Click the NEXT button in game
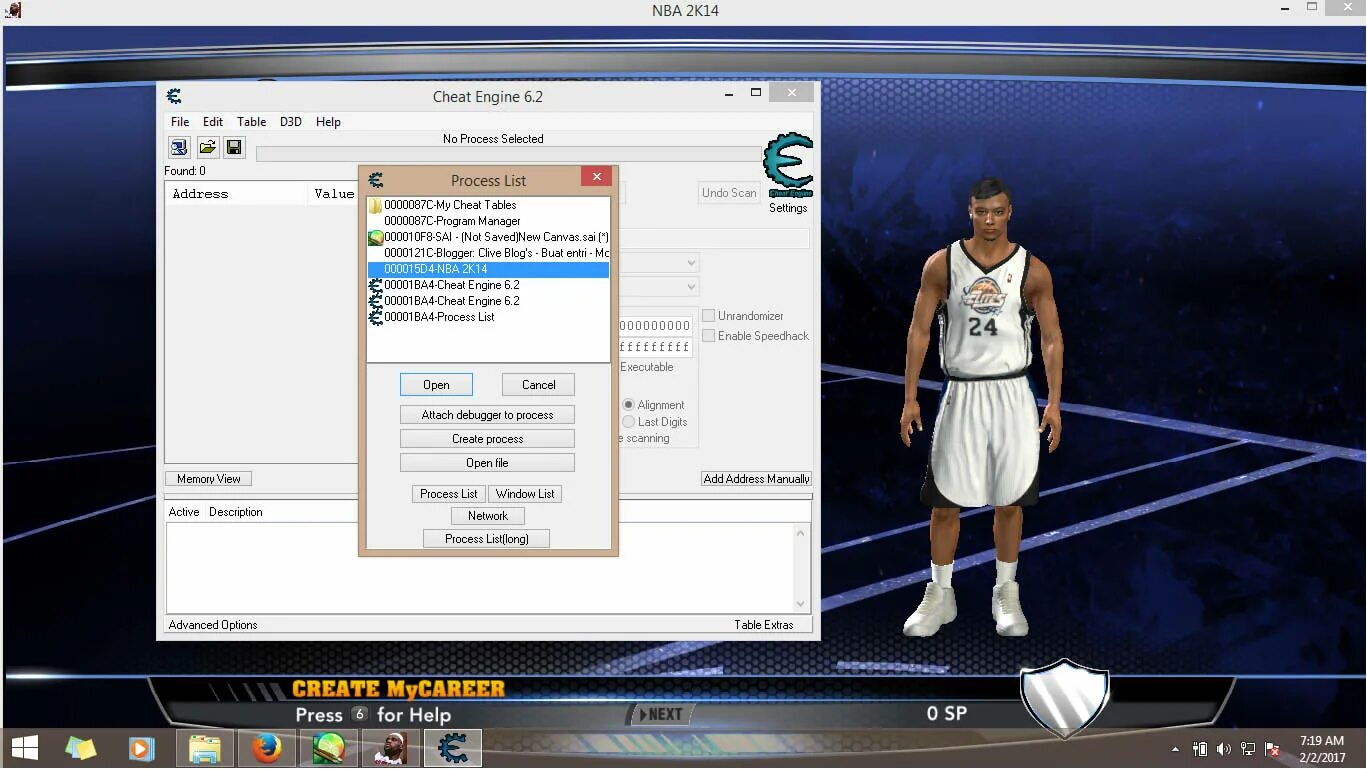The height and width of the screenshot is (769, 1367). point(660,714)
